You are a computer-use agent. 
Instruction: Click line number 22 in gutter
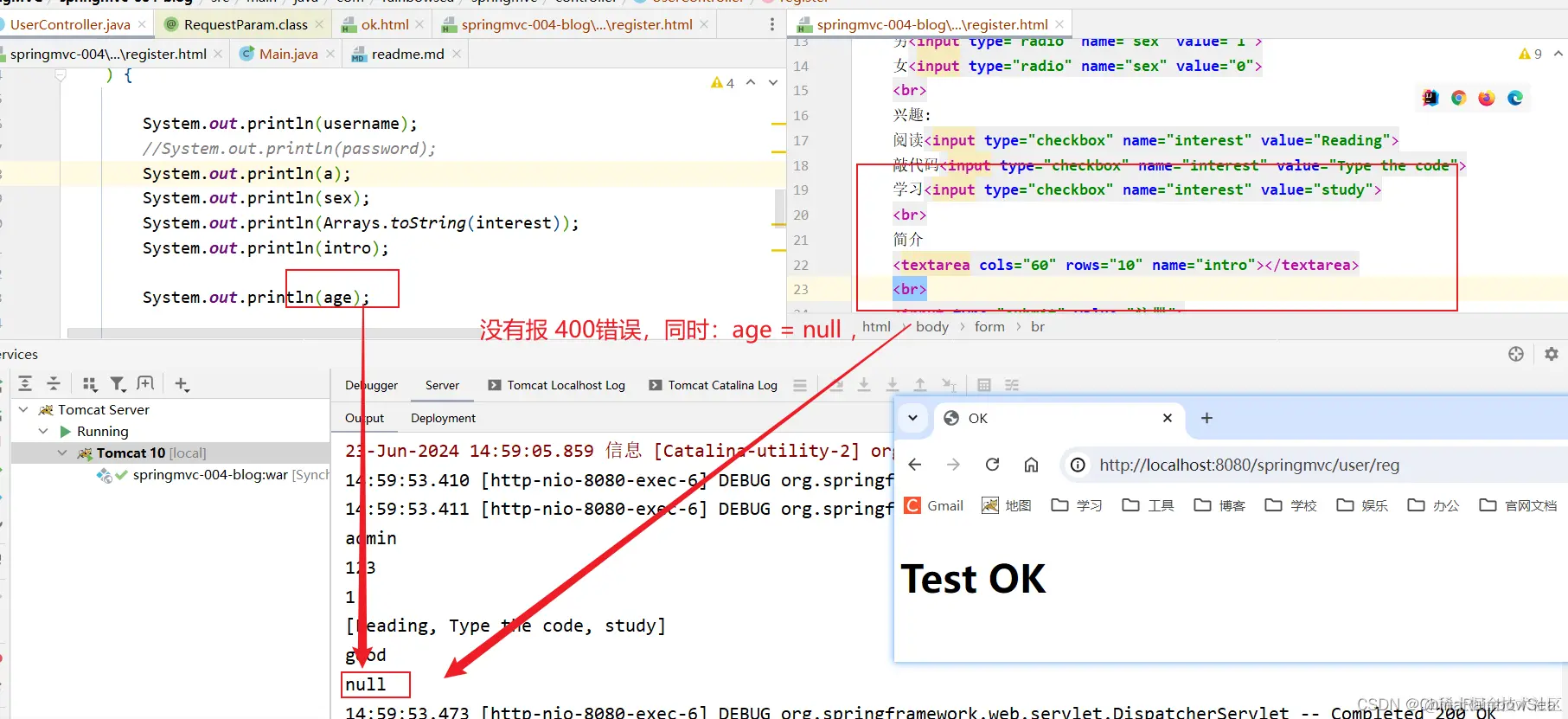(x=801, y=265)
